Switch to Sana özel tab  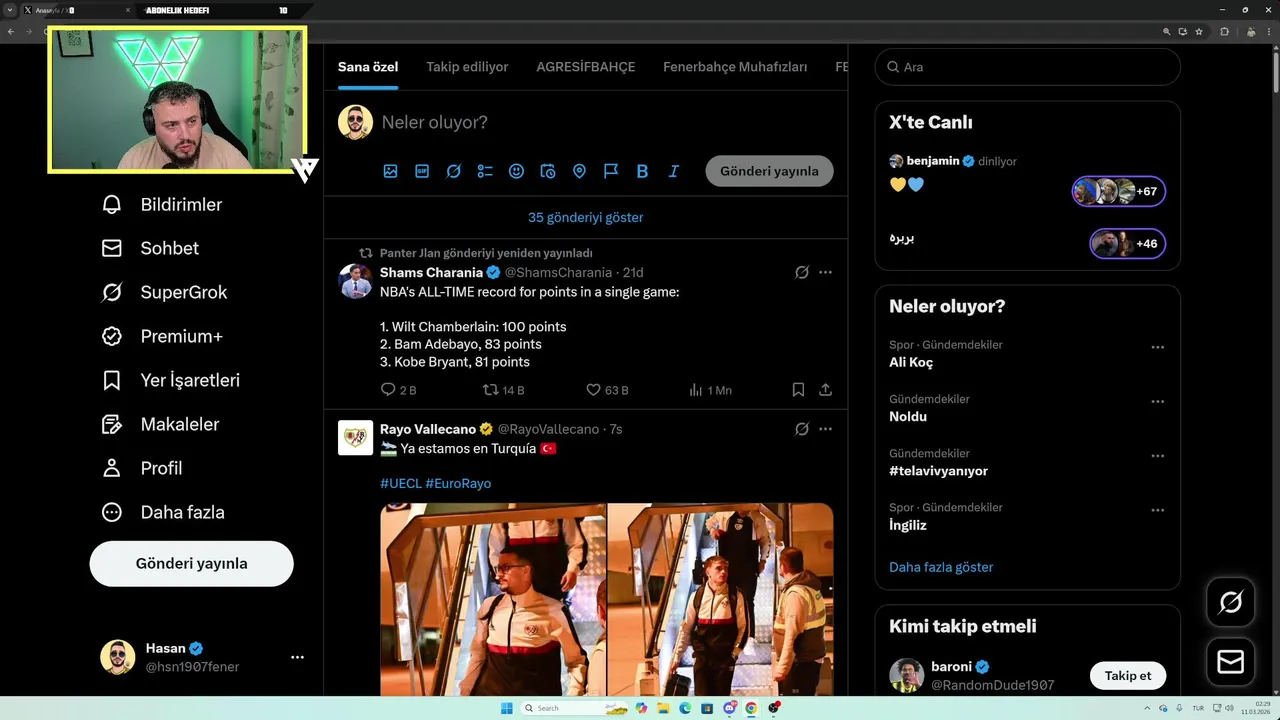(x=368, y=67)
